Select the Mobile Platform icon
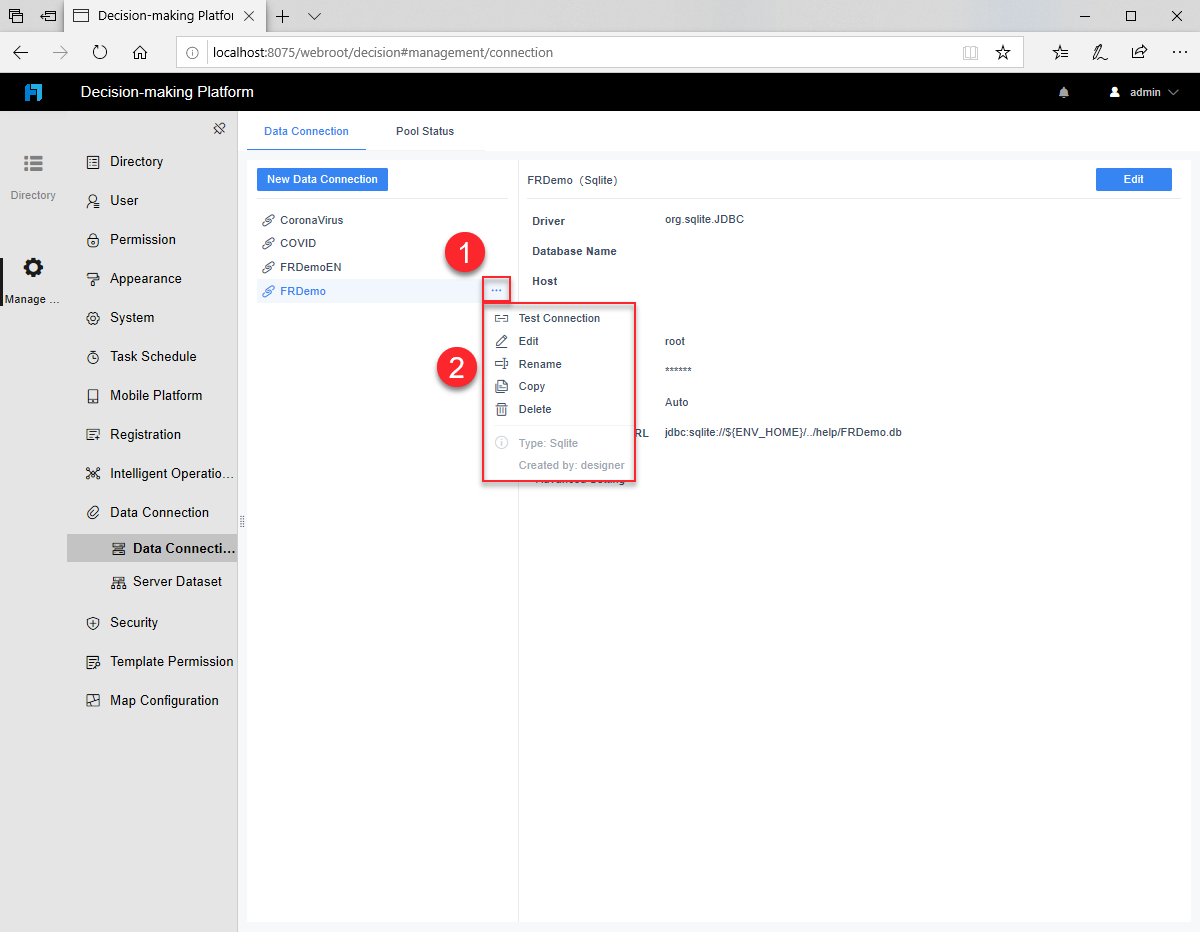Screen dimensions: 1200x932 coord(92,395)
